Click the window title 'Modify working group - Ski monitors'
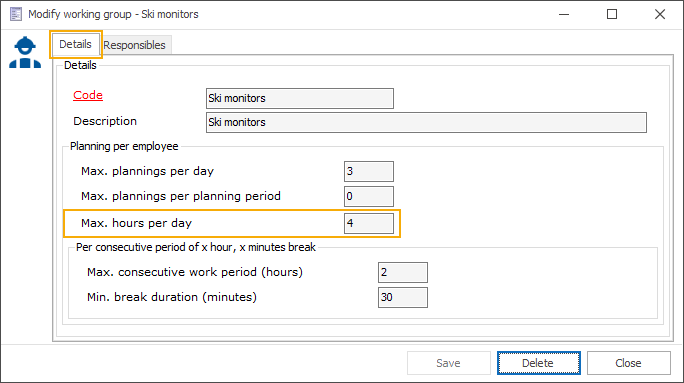684x383 pixels. [113, 14]
